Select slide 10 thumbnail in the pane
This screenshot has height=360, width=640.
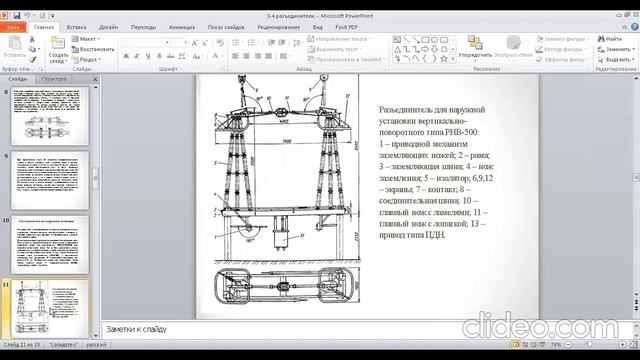[x=50, y=244]
